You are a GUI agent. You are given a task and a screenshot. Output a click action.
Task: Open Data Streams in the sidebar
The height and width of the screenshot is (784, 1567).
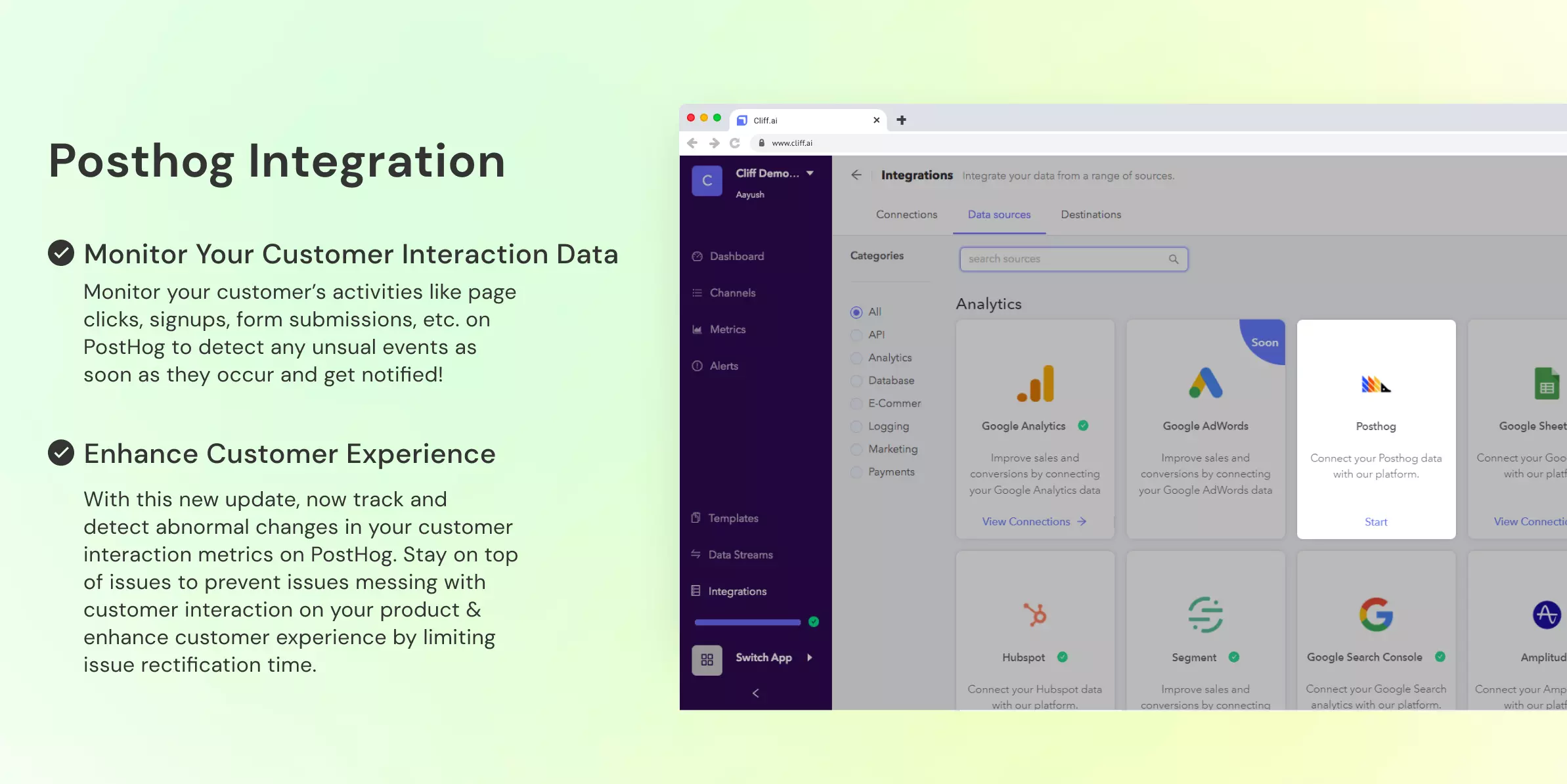[732, 555]
